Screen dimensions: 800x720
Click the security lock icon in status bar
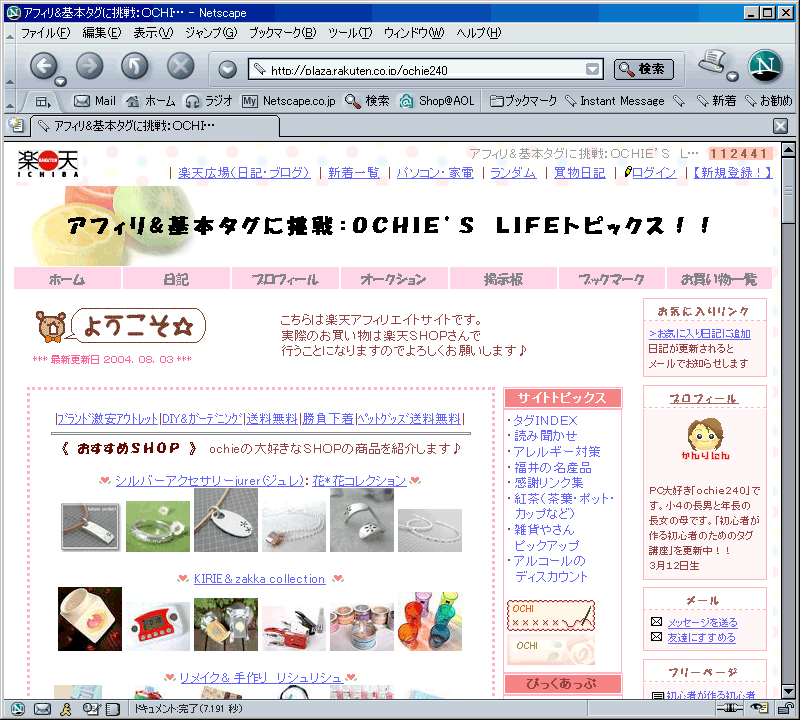784,708
